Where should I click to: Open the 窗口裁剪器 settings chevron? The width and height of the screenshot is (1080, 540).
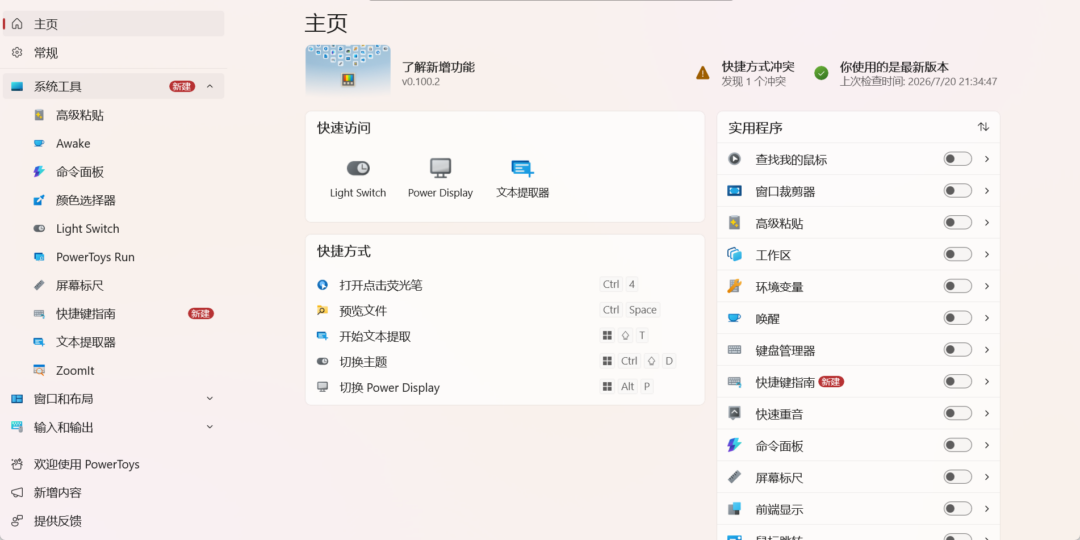coord(986,191)
